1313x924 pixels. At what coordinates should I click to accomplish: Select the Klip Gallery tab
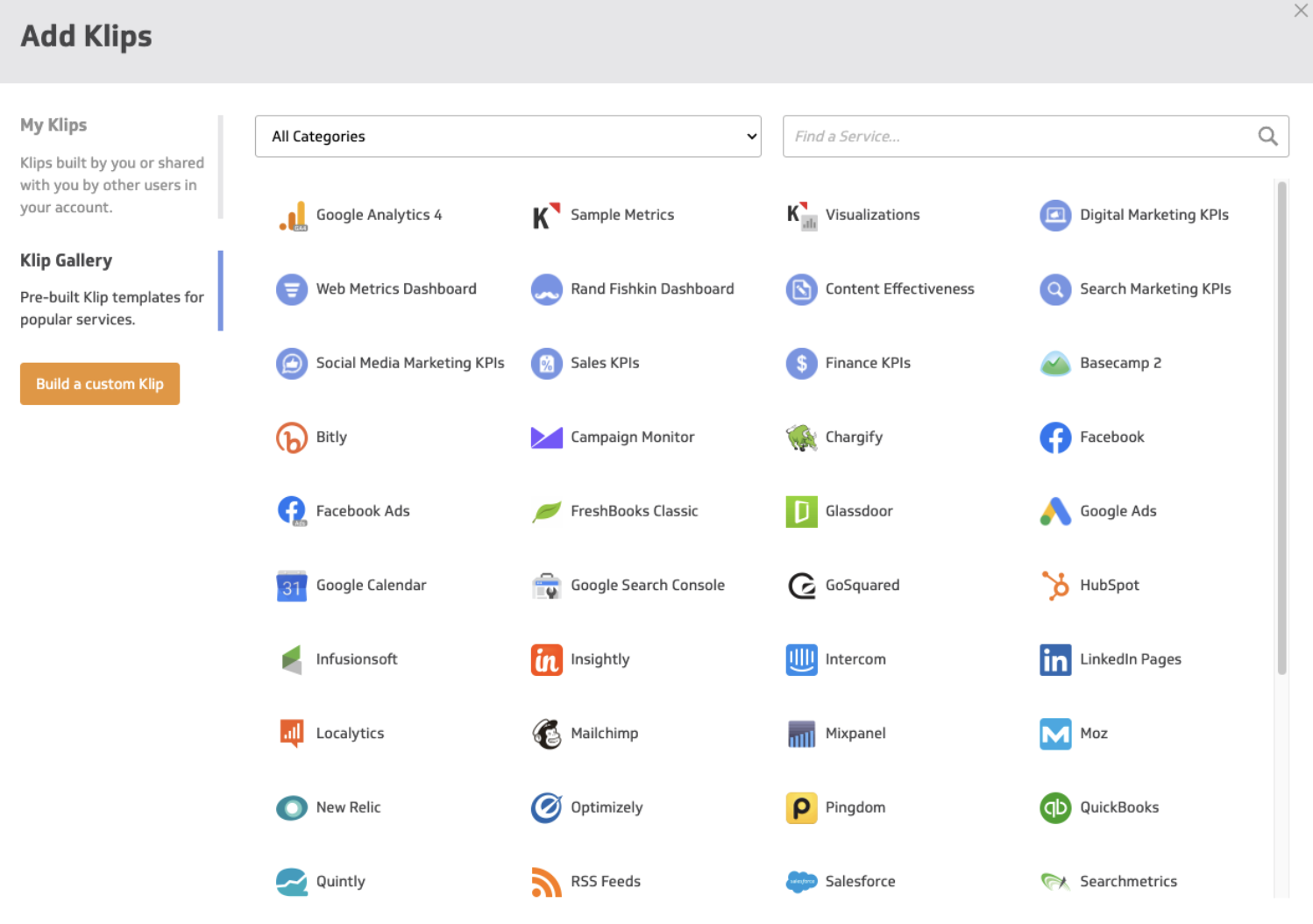coord(67,260)
